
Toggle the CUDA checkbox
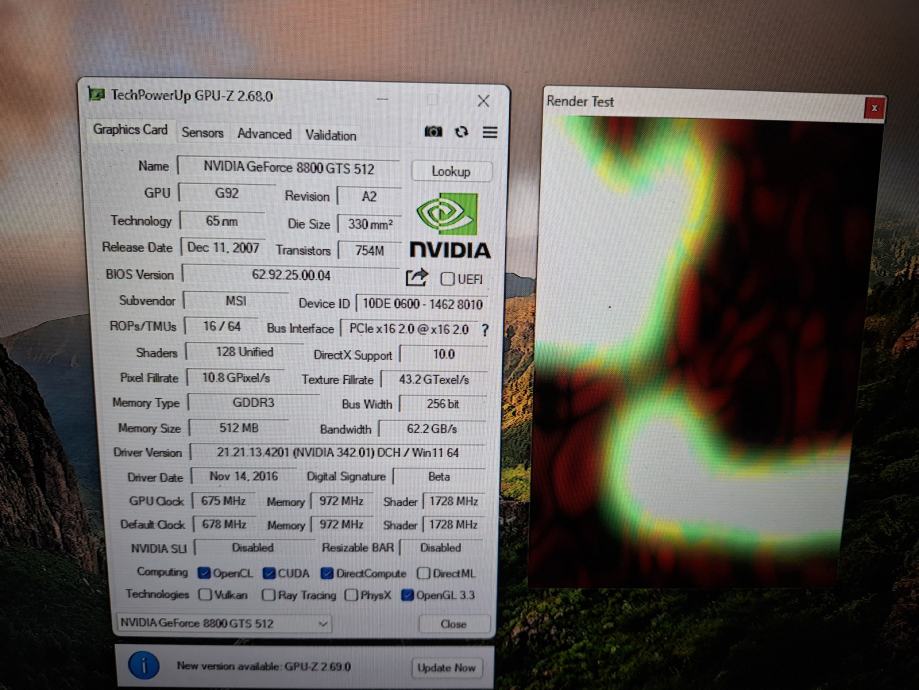click(269, 573)
